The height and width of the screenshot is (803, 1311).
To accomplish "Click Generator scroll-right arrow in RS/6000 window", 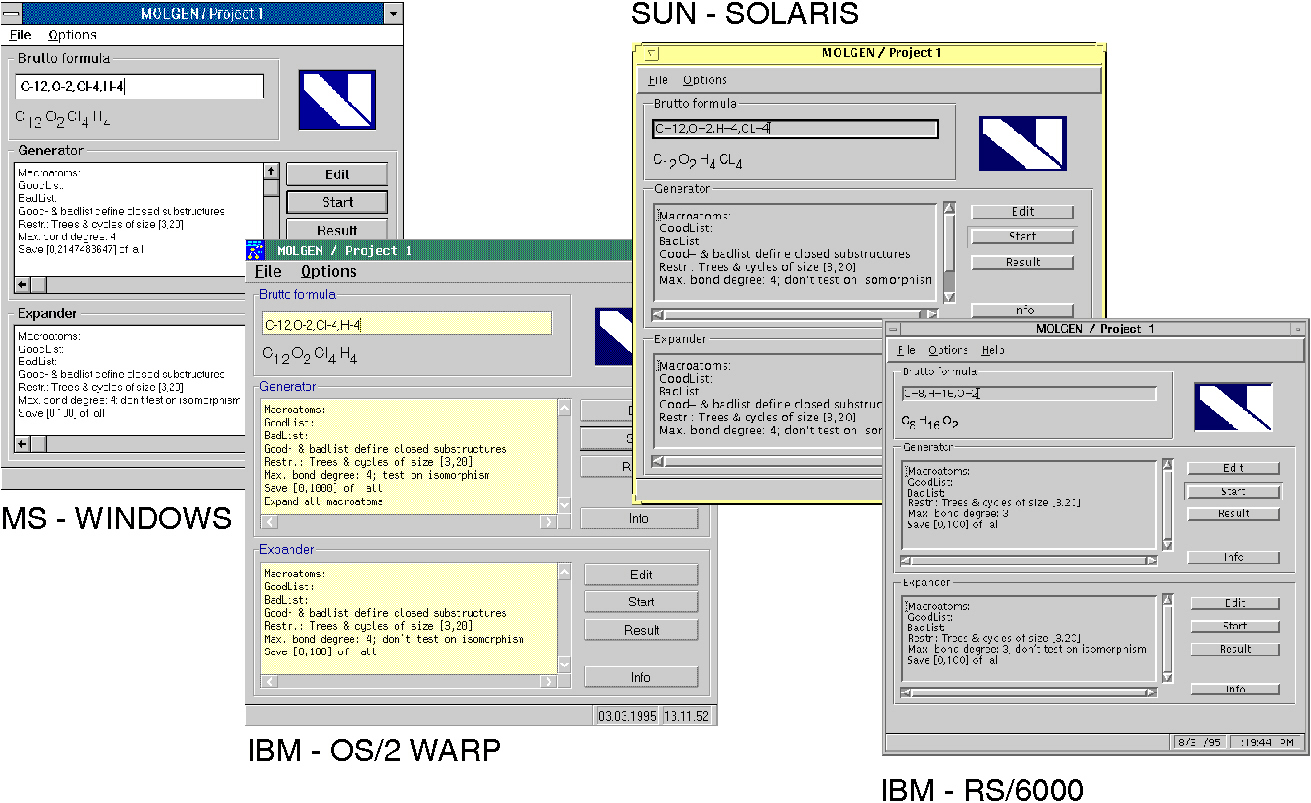I will pos(1152,561).
